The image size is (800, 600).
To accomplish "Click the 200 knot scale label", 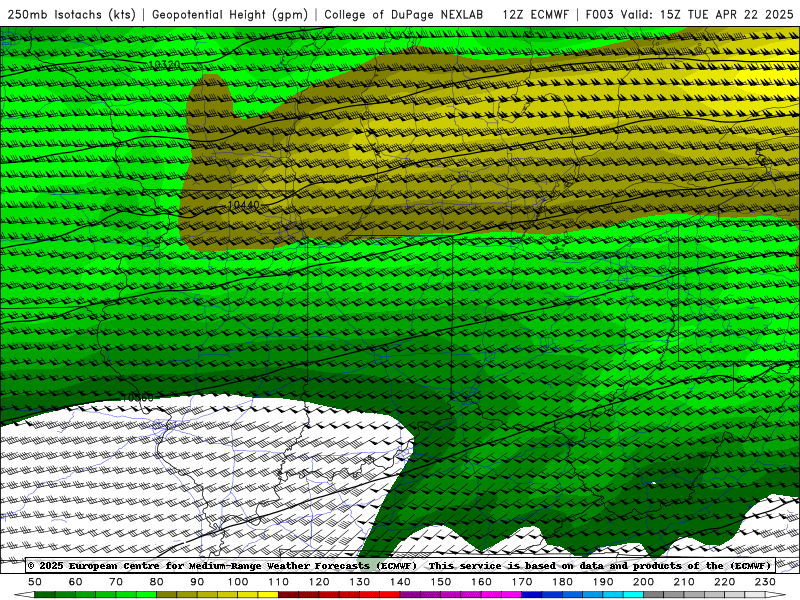I will [x=643, y=582].
